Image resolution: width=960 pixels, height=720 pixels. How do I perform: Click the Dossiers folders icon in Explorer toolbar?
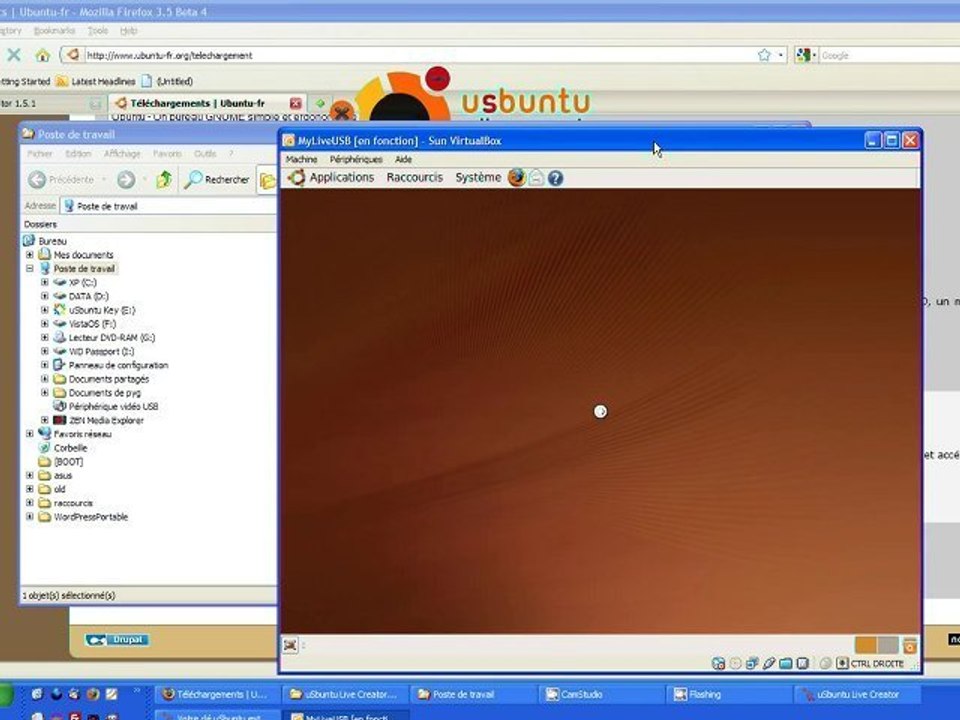[x=268, y=180]
